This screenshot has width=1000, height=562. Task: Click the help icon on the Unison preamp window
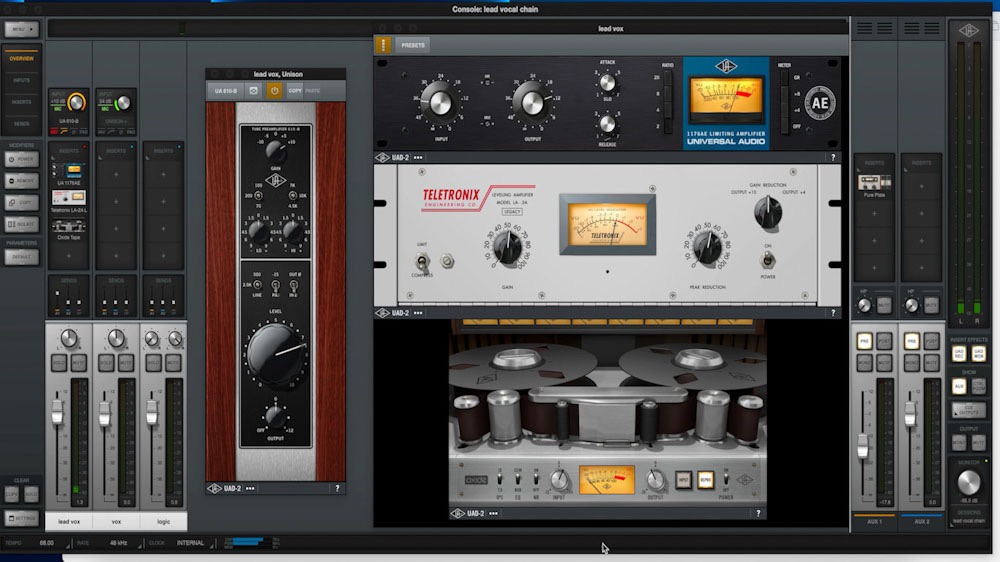pyautogui.click(x=337, y=489)
